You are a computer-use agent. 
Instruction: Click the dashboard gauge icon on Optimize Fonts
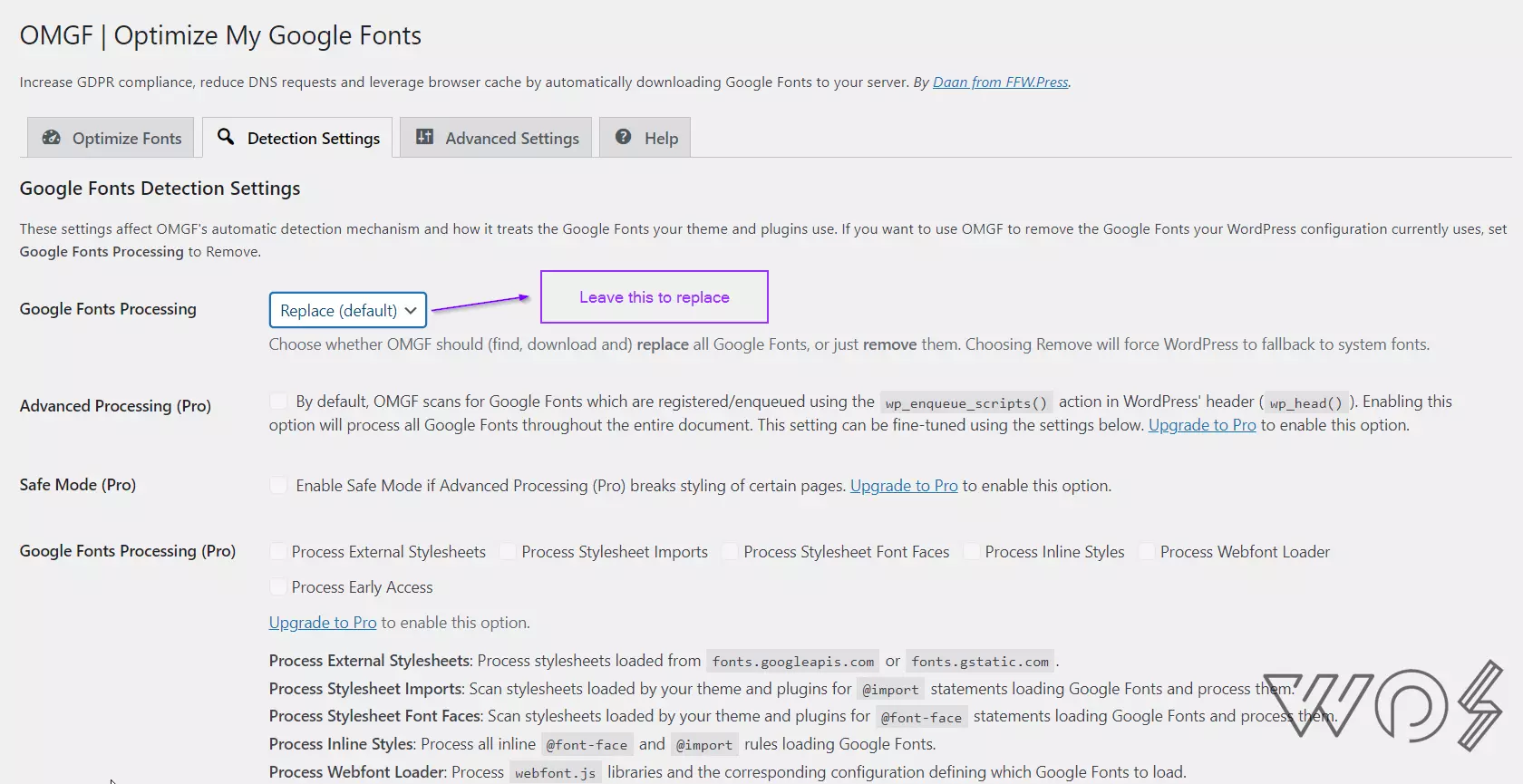coord(52,138)
